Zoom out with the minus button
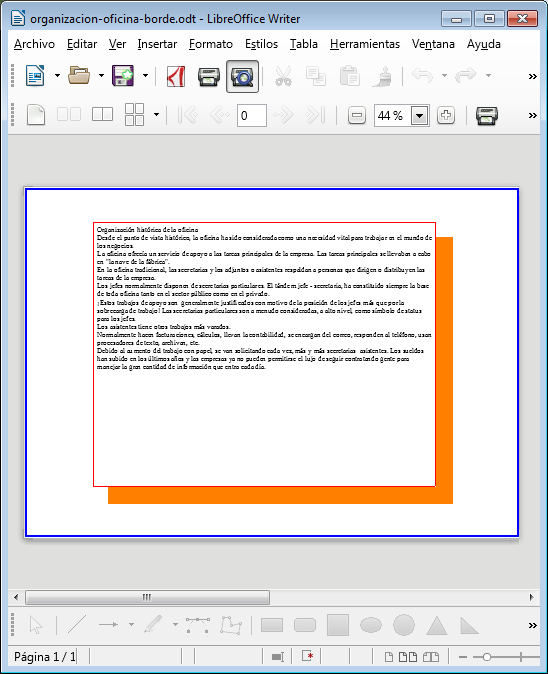The width and height of the screenshot is (548, 674). [x=357, y=115]
